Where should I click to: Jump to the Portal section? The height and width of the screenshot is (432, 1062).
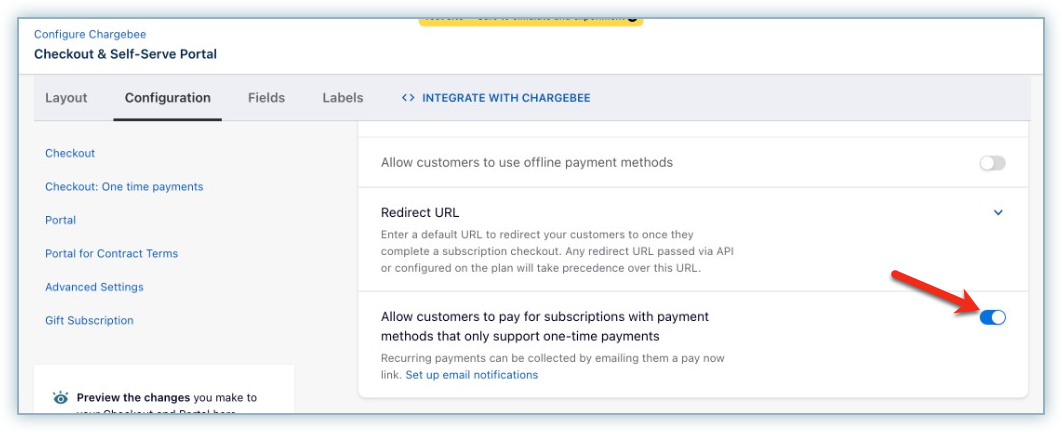click(x=60, y=220)
